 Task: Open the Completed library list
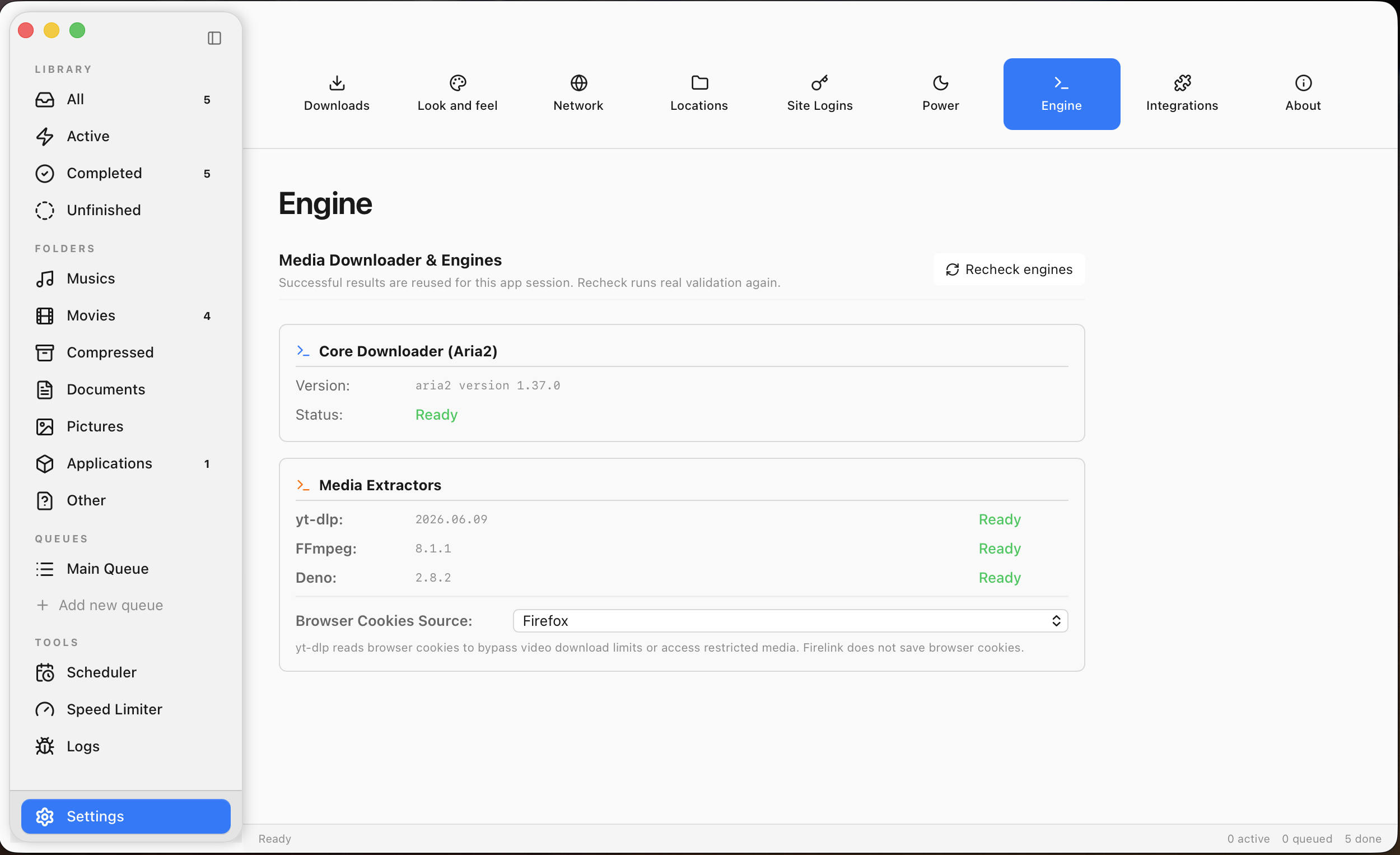pos(125,173)
